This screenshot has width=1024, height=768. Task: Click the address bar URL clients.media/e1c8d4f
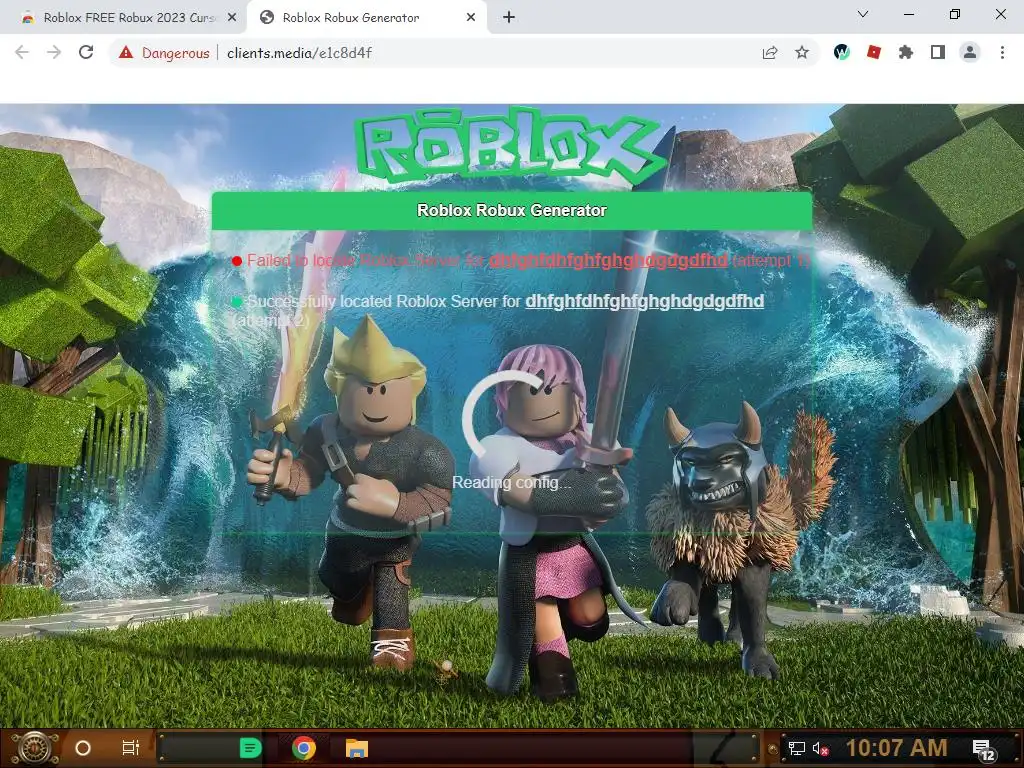coord(299,53)
